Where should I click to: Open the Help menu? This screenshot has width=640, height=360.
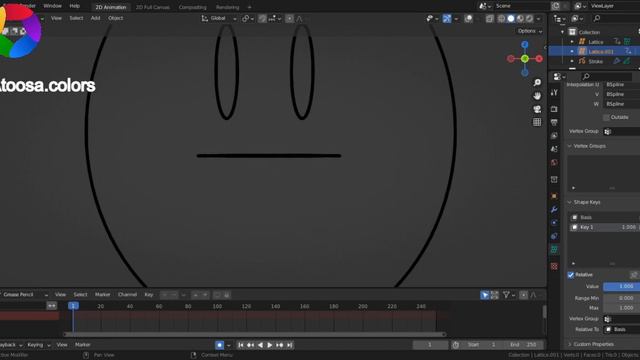tap(75, 6)
